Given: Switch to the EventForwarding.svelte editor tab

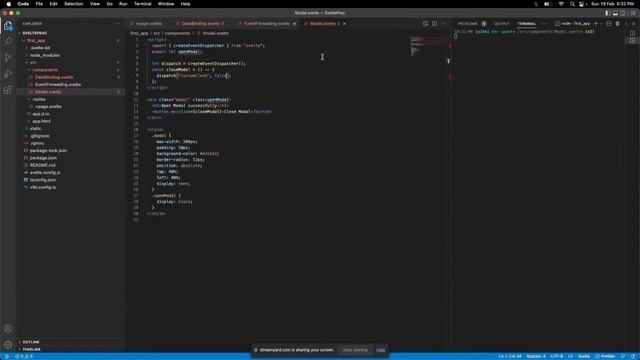Looking at the screenshot, I should [267, 24].
